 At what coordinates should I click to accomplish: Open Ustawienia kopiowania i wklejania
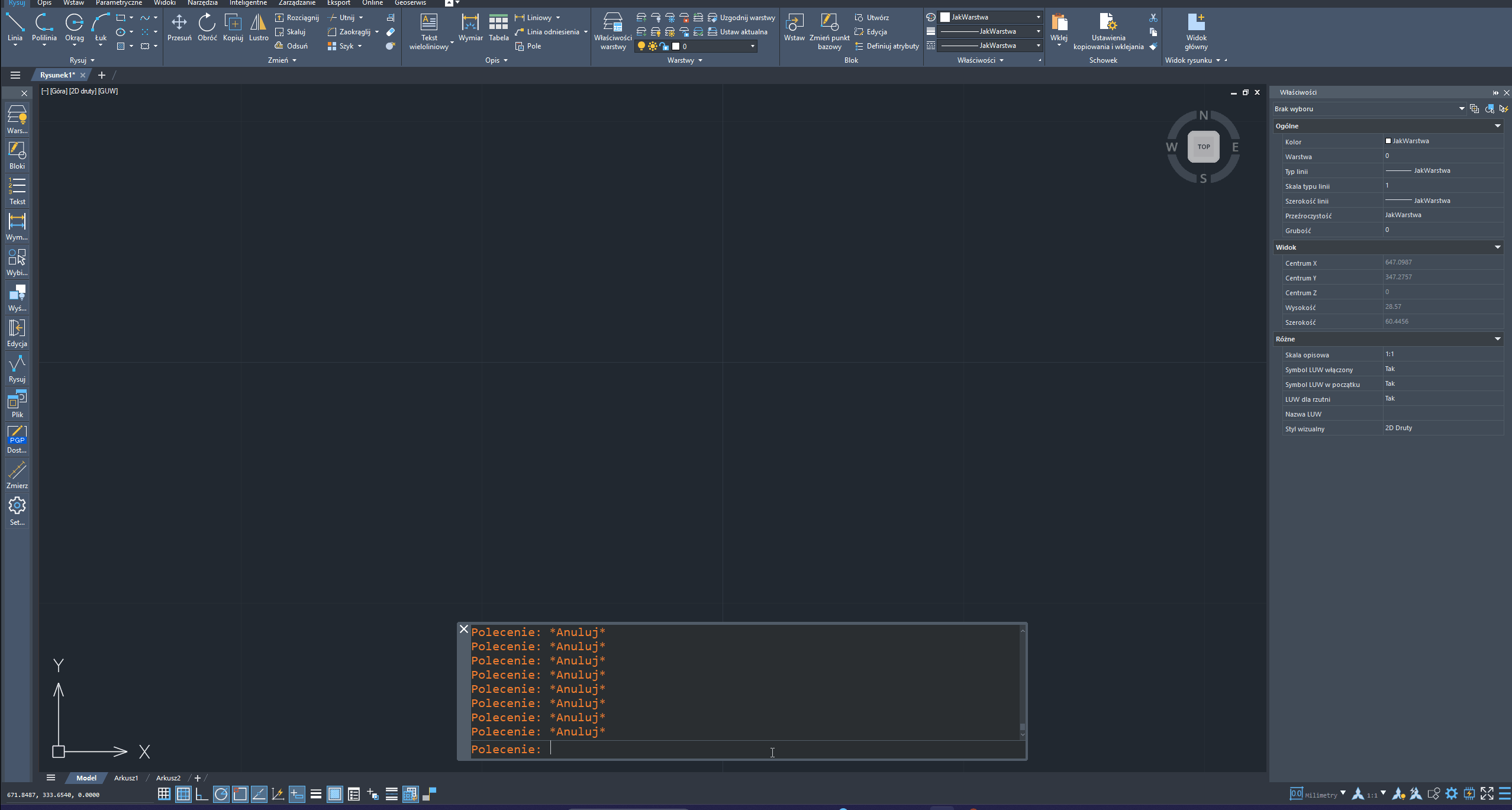point(1108,32)
